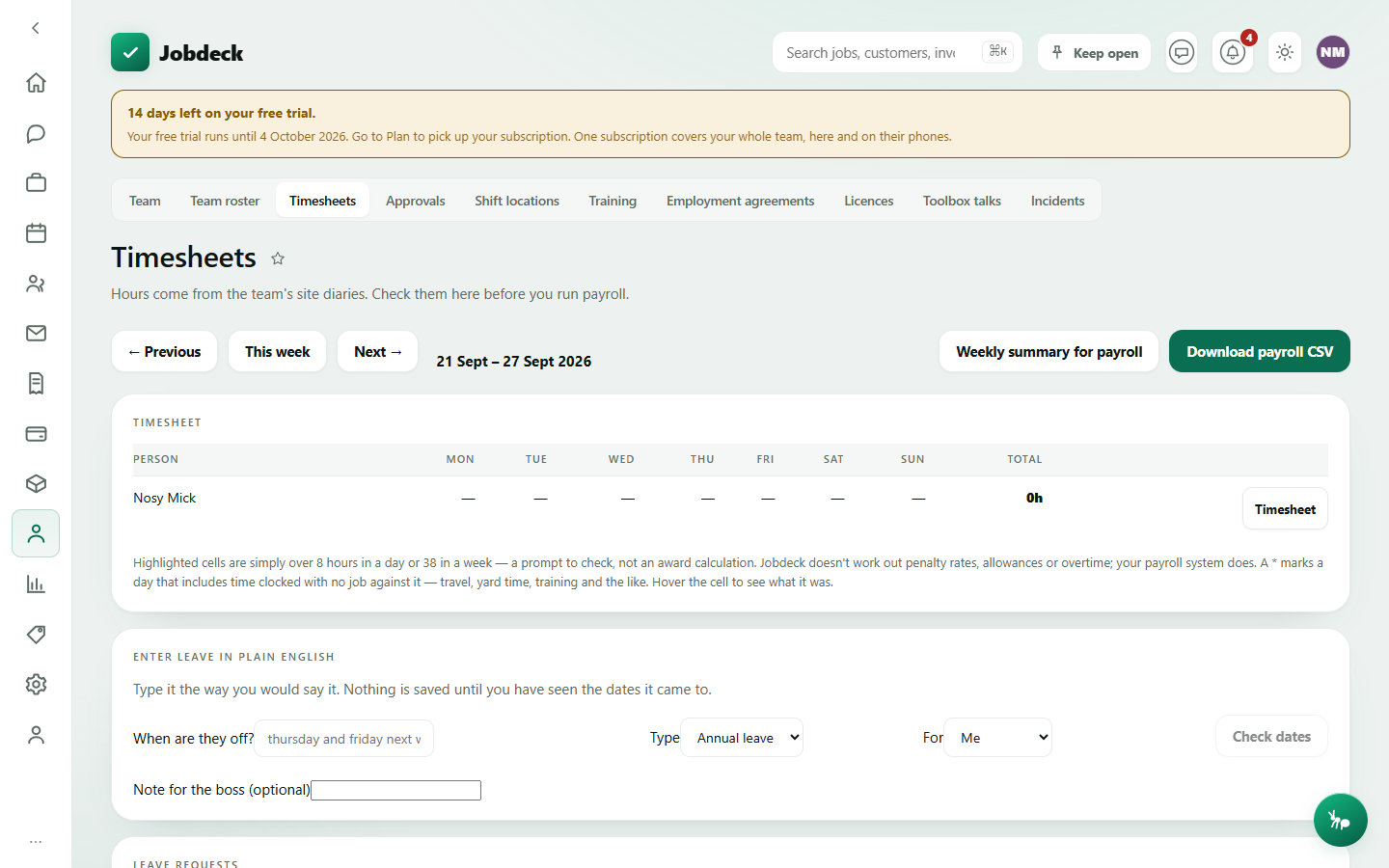Viewport: 1389px width, 868px height.
Task: Switch to the Team roster tab
Action: point(225,201)
